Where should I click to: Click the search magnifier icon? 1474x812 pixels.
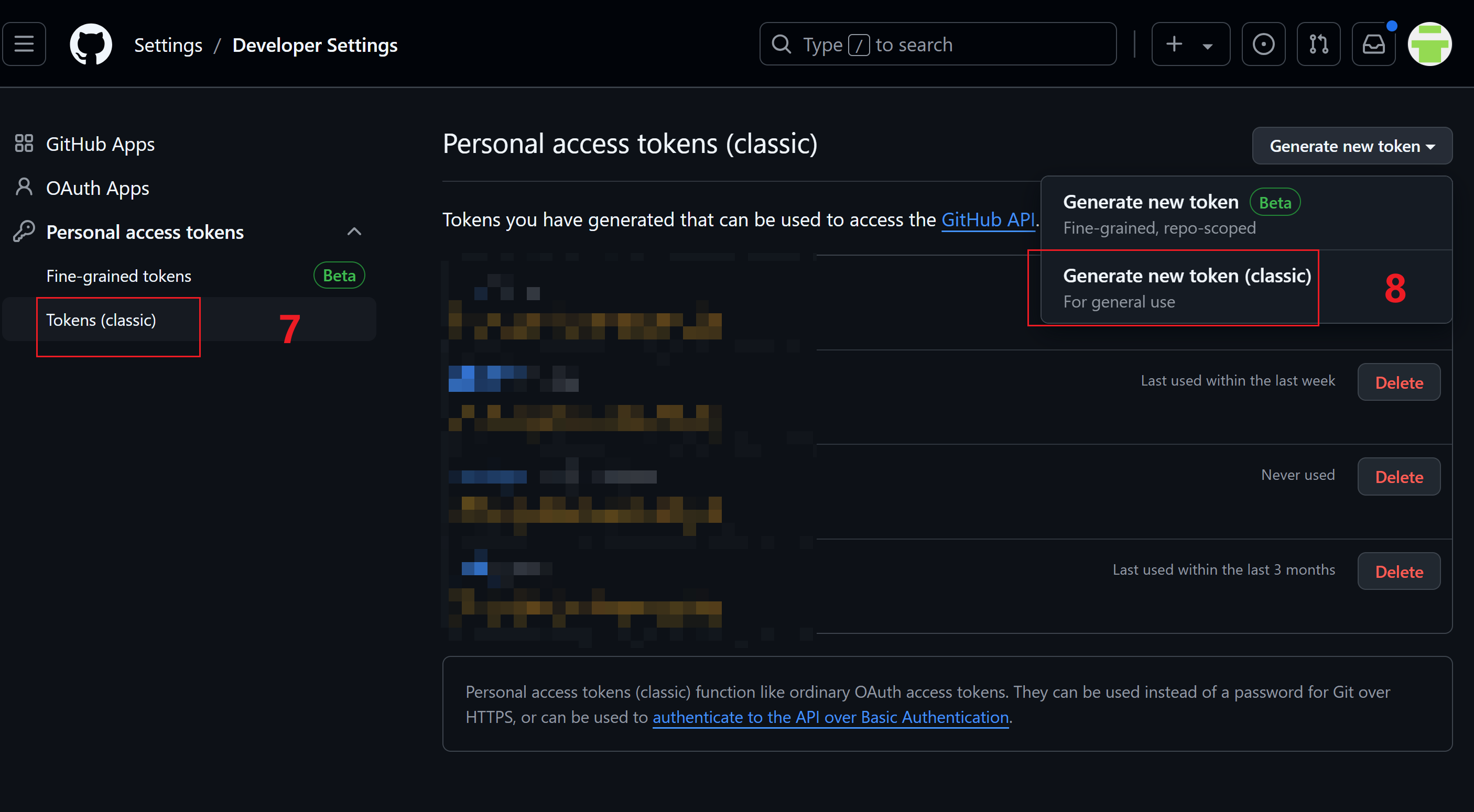tap(781, 44)
